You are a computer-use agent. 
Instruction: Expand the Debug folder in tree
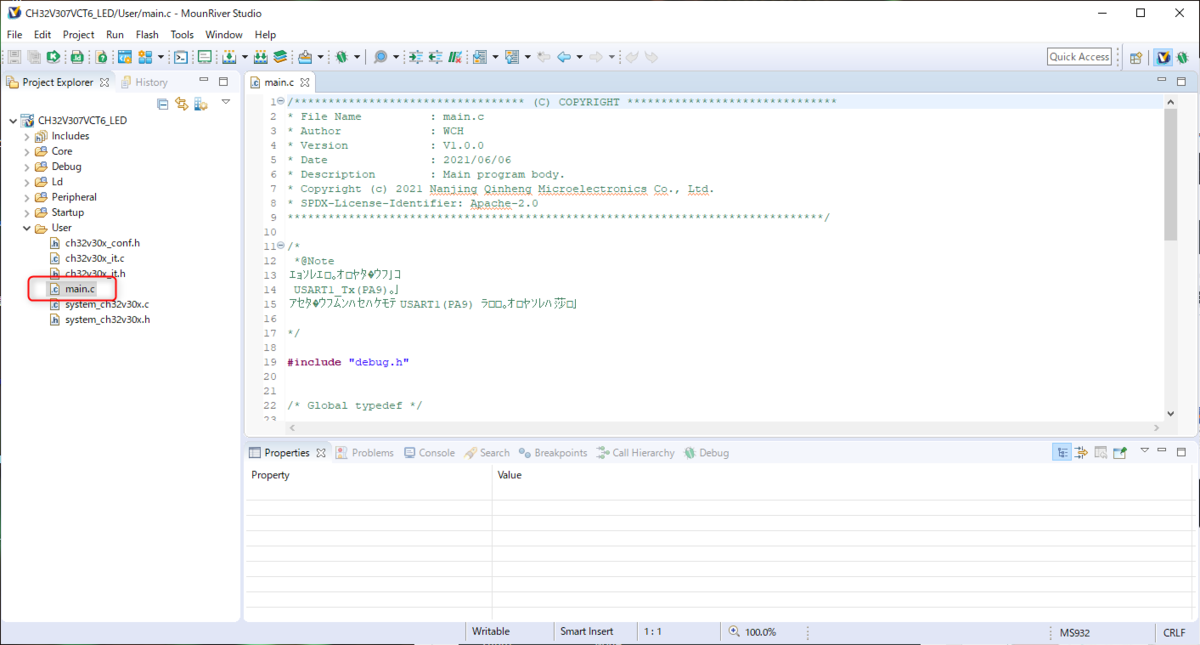point(27,167)
